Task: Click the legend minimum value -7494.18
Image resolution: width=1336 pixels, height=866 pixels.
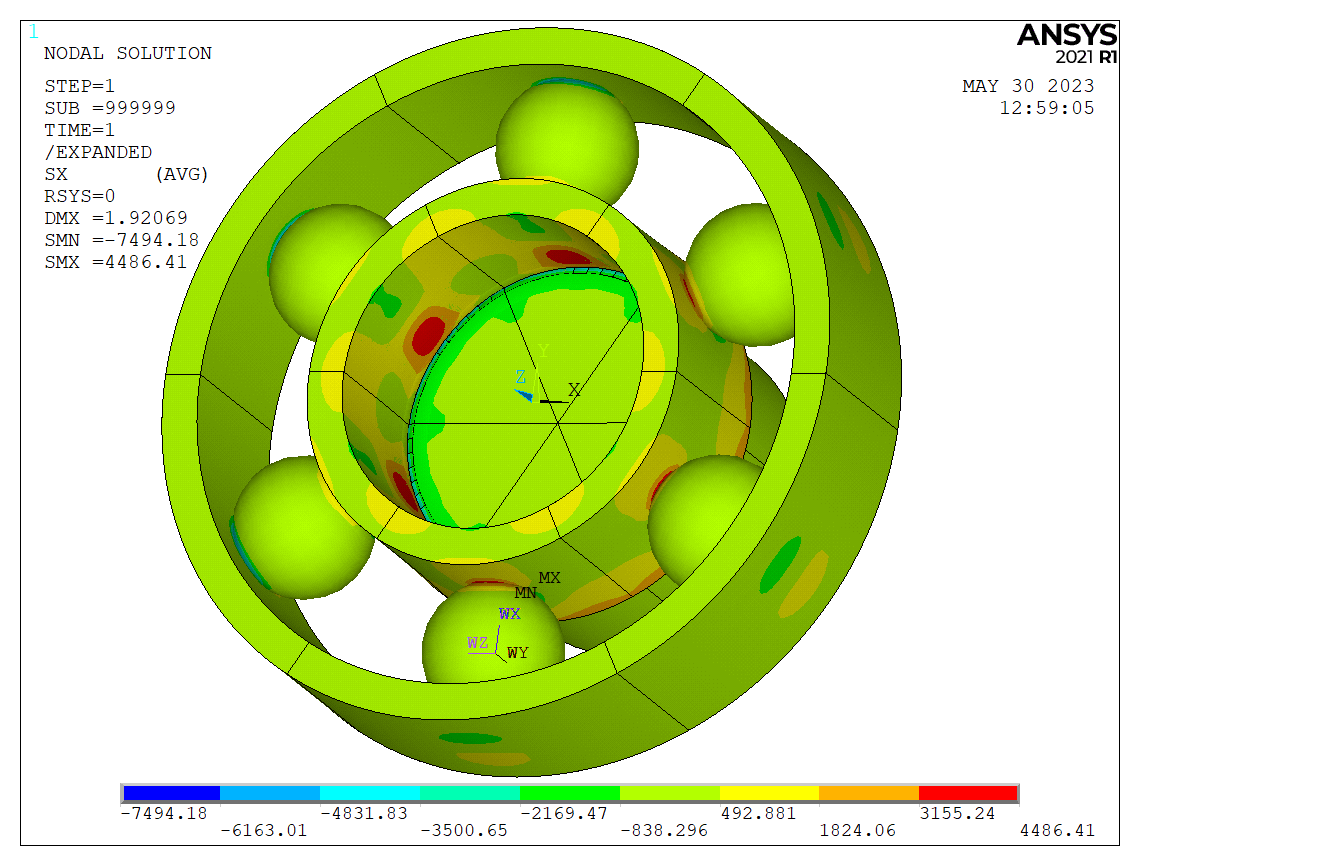Action: click(164, 813)
